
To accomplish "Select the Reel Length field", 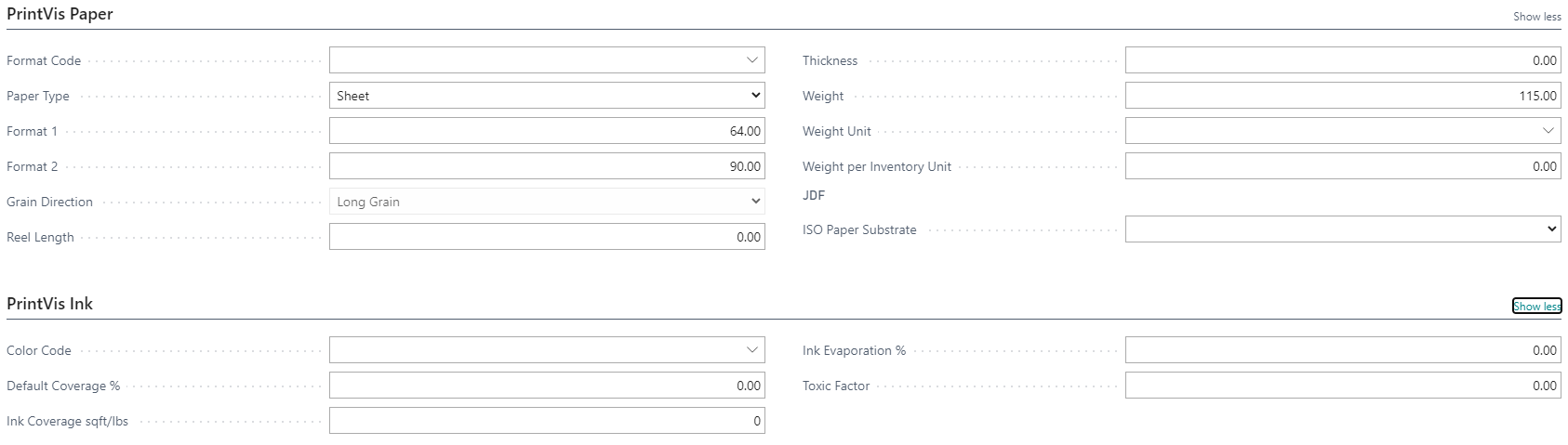I will point(547,237).
